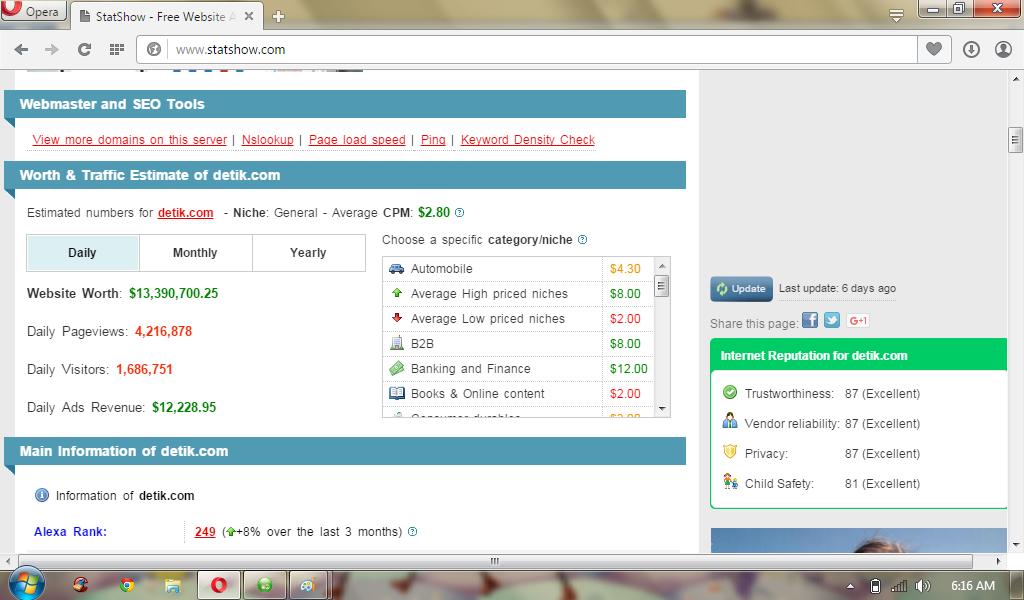This screenshot has height=600, width=1024.
Task: Click the Daily Pageviews value 4,216,878
Action: coord(163,332)
